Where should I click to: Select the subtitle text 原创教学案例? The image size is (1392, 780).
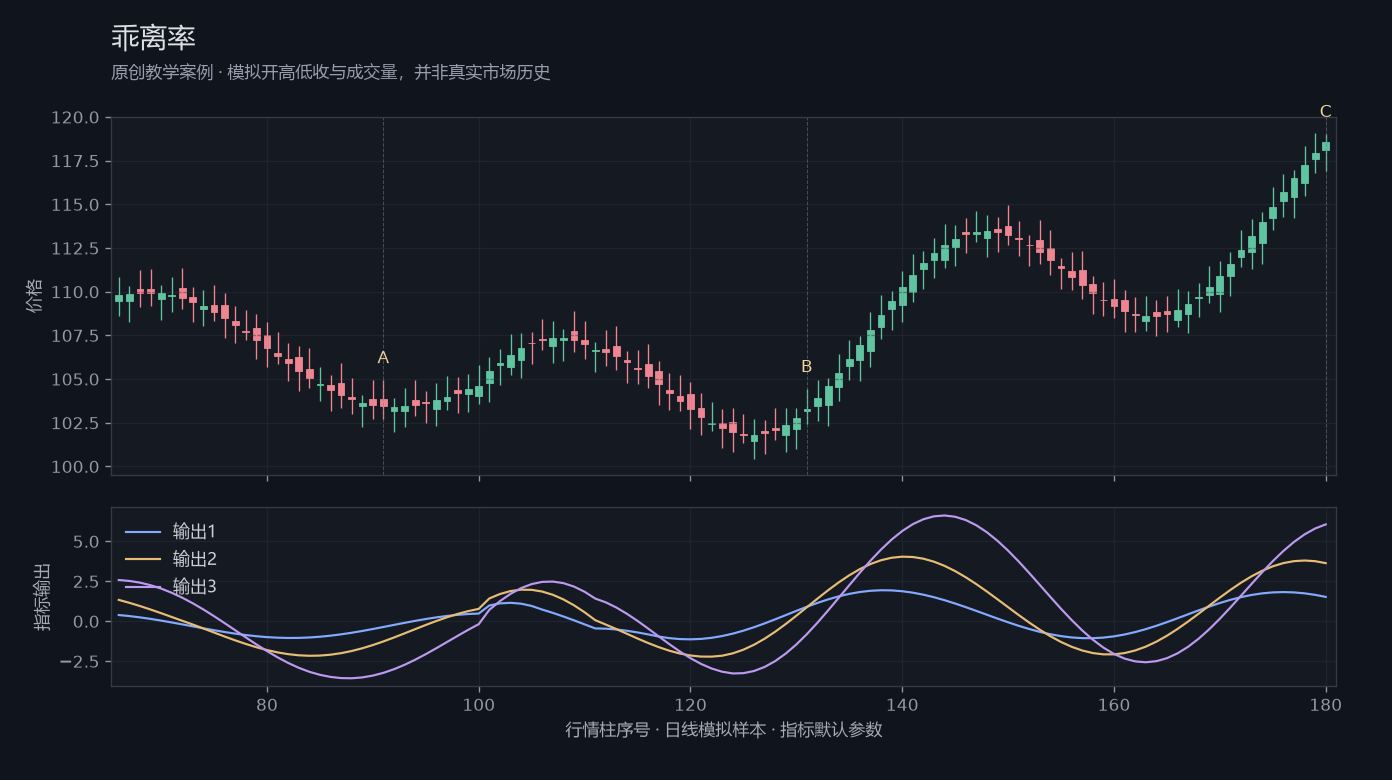(x=162, y=73)
